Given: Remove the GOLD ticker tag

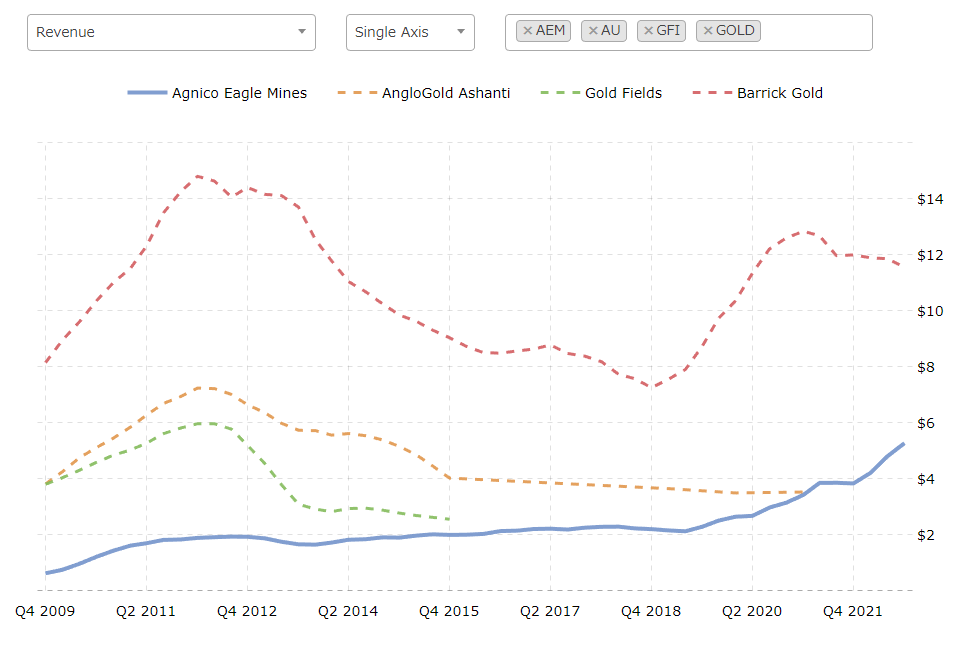Looking at the screenshot, I should (x=708, y=30).
